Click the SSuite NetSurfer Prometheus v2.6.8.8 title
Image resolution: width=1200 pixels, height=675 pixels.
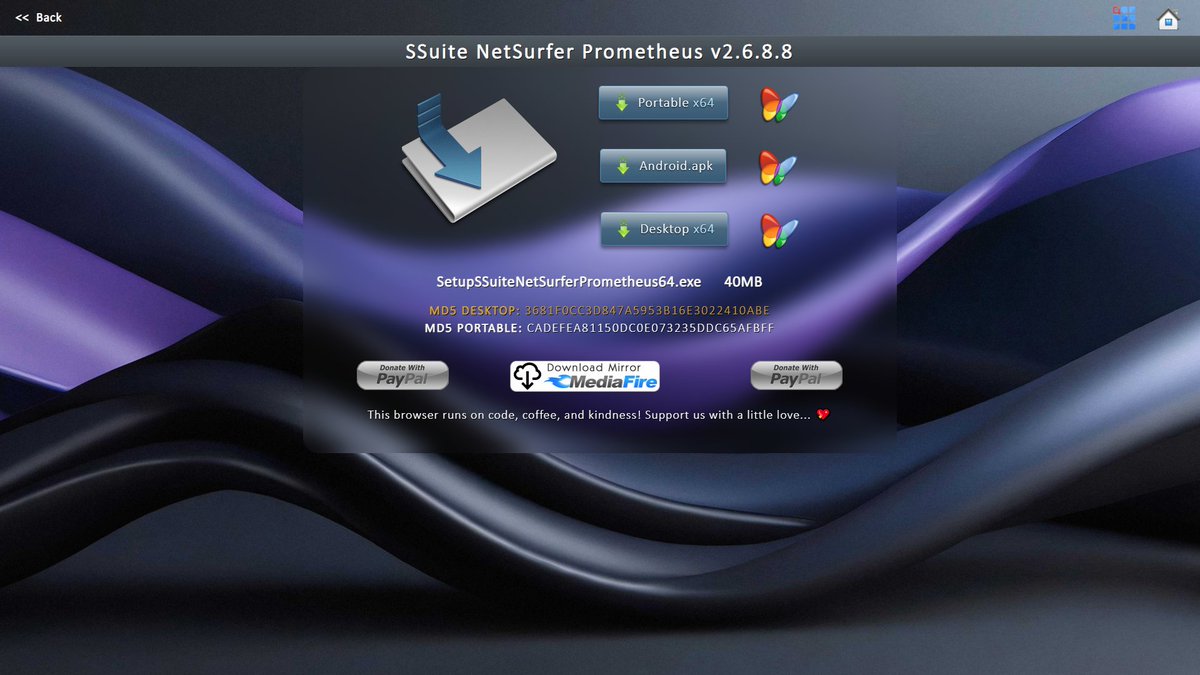[600, 52]
